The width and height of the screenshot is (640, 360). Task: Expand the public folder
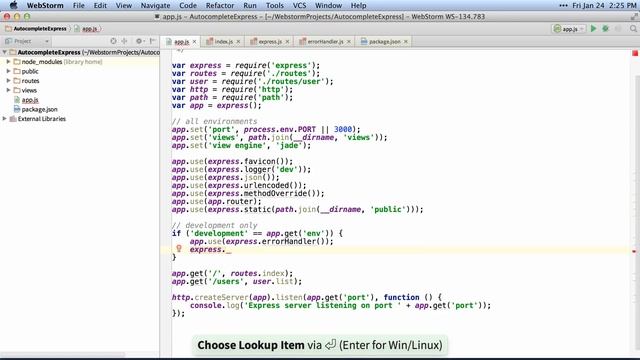[x=8, y=71]
